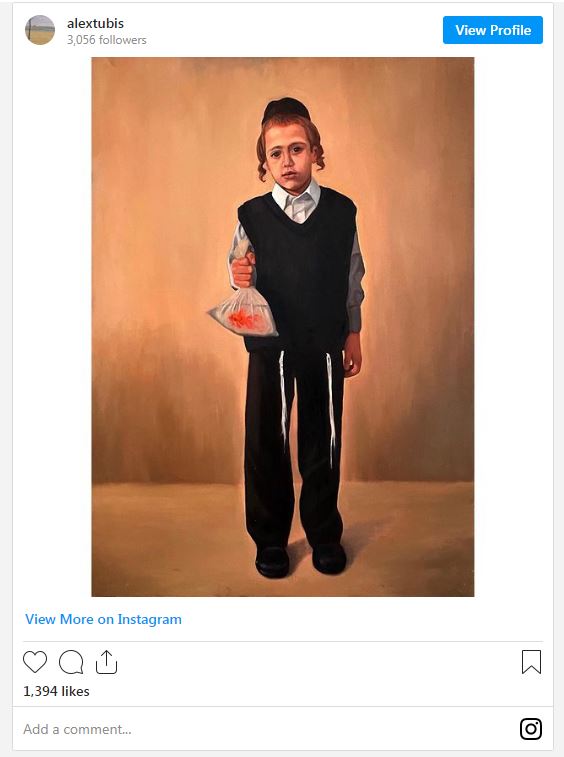Image resolution: width=564 pixels, height=757 pixels.
Task: Click the goldfish bag in the painting
Action: 243,312
